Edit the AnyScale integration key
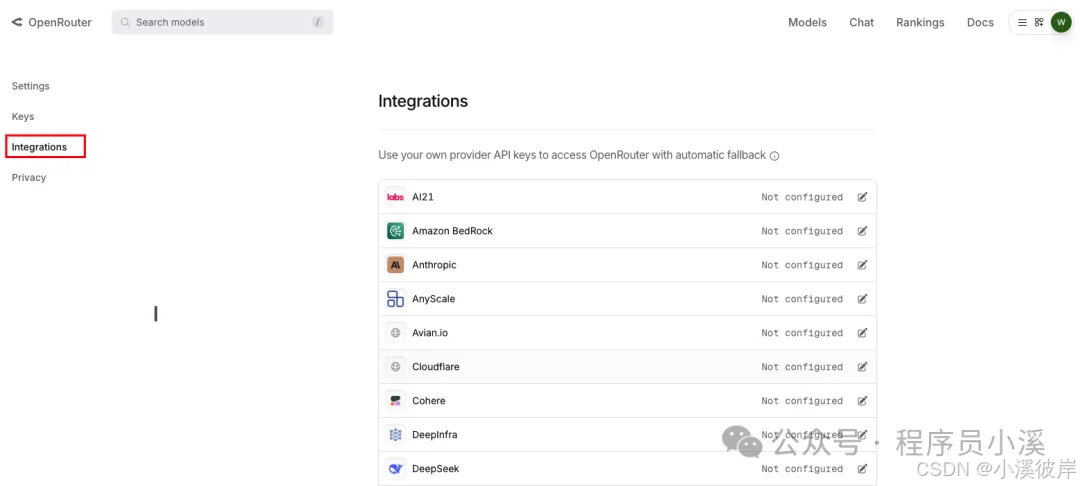The height and width of the screenshot is (486, 1080). click(862, 299)
